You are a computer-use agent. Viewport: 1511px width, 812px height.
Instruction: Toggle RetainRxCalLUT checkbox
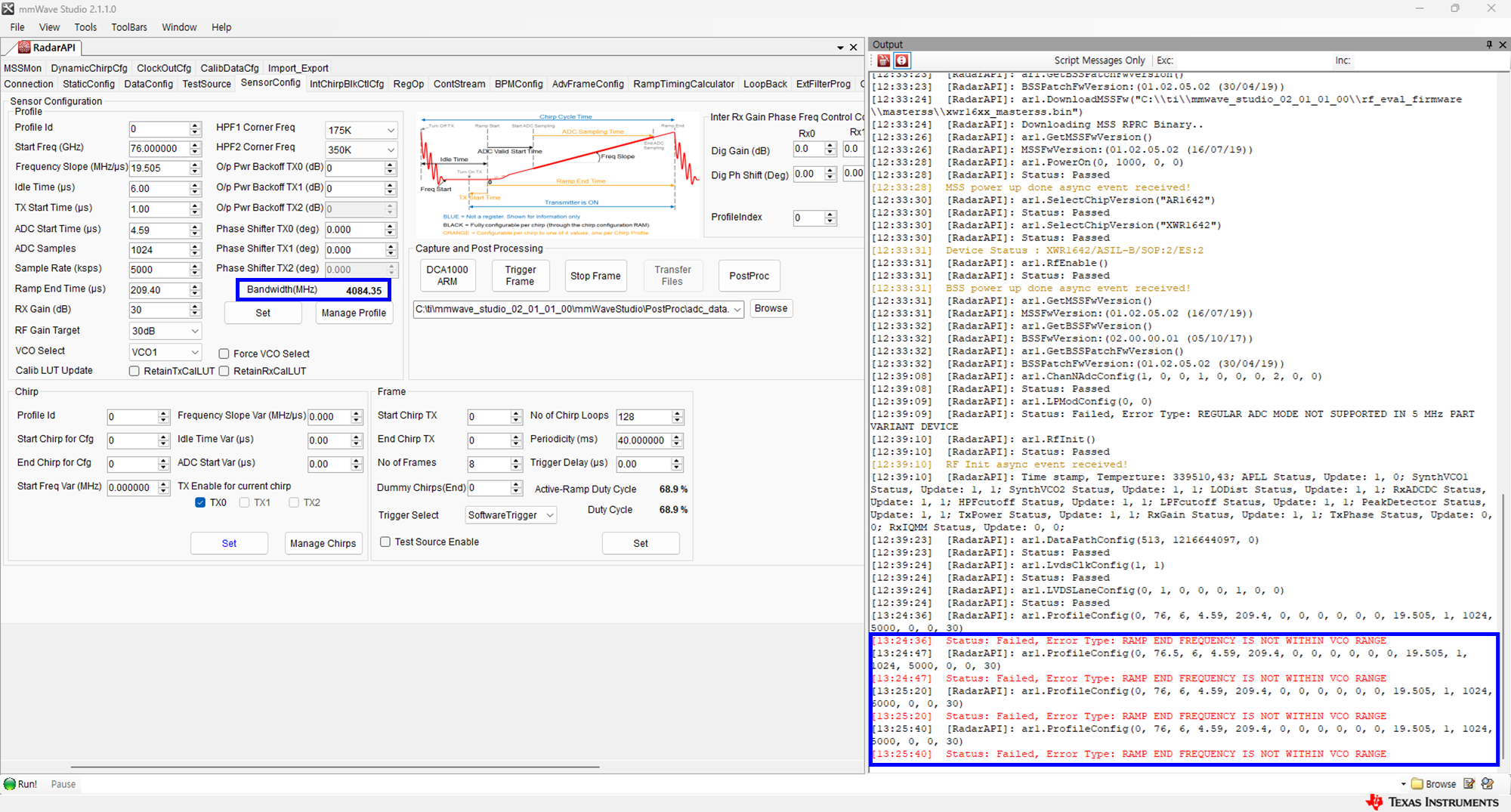pos(224,371)
